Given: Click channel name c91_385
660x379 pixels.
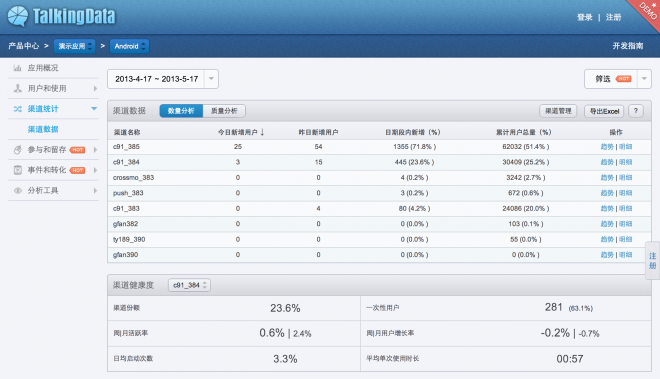Looking at the screenshot, I should click(x=126, y=147).
